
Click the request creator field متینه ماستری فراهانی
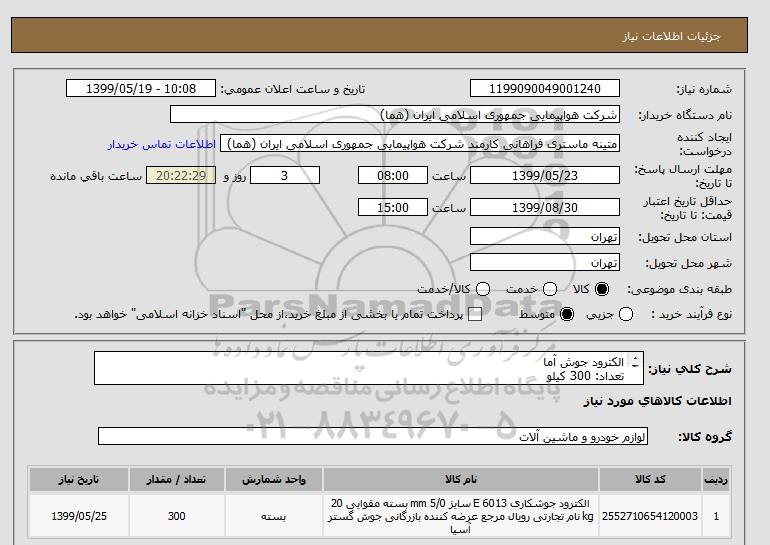(420, 144)
